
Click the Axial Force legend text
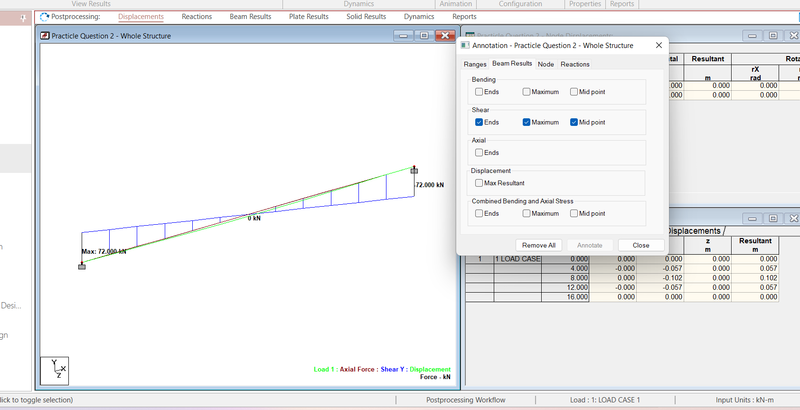pos(358,369)
